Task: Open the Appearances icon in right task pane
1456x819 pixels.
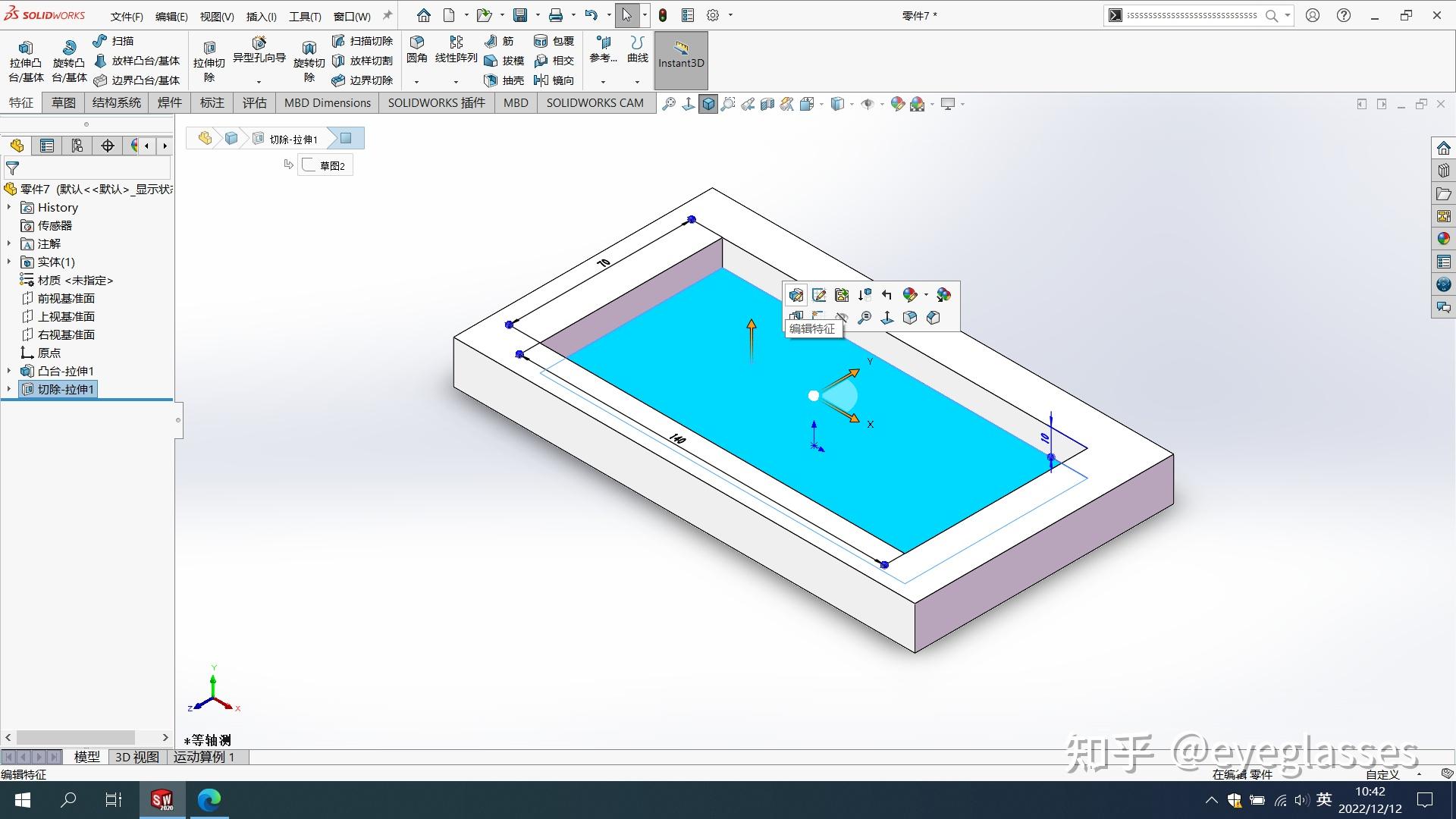Action: (1443, 239)
